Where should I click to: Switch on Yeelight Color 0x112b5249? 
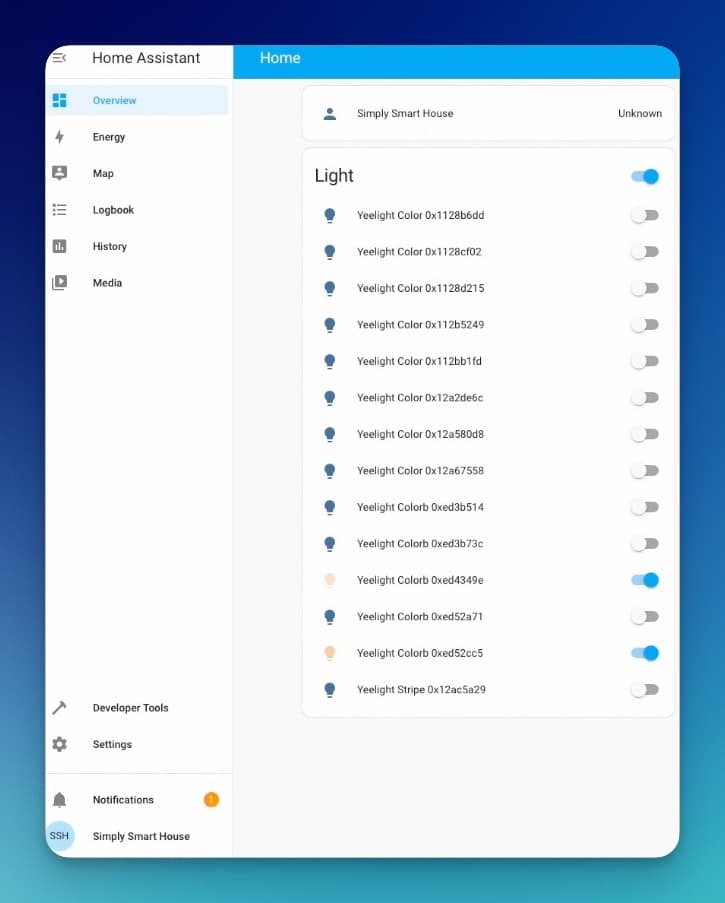[645, 325]
